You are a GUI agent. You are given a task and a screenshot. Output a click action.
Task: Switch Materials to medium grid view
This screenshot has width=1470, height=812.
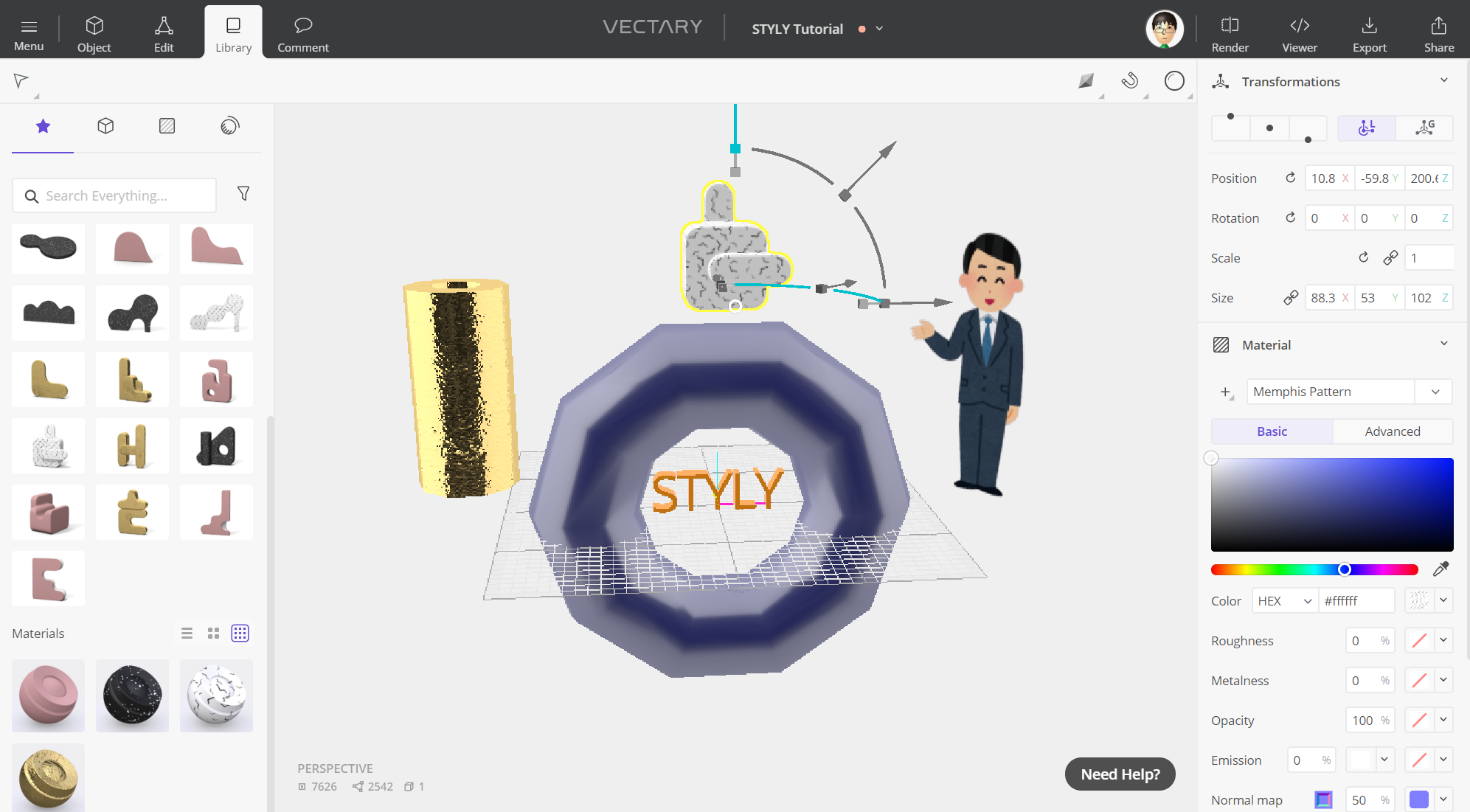pyautogui.click(x=214, y=633)
